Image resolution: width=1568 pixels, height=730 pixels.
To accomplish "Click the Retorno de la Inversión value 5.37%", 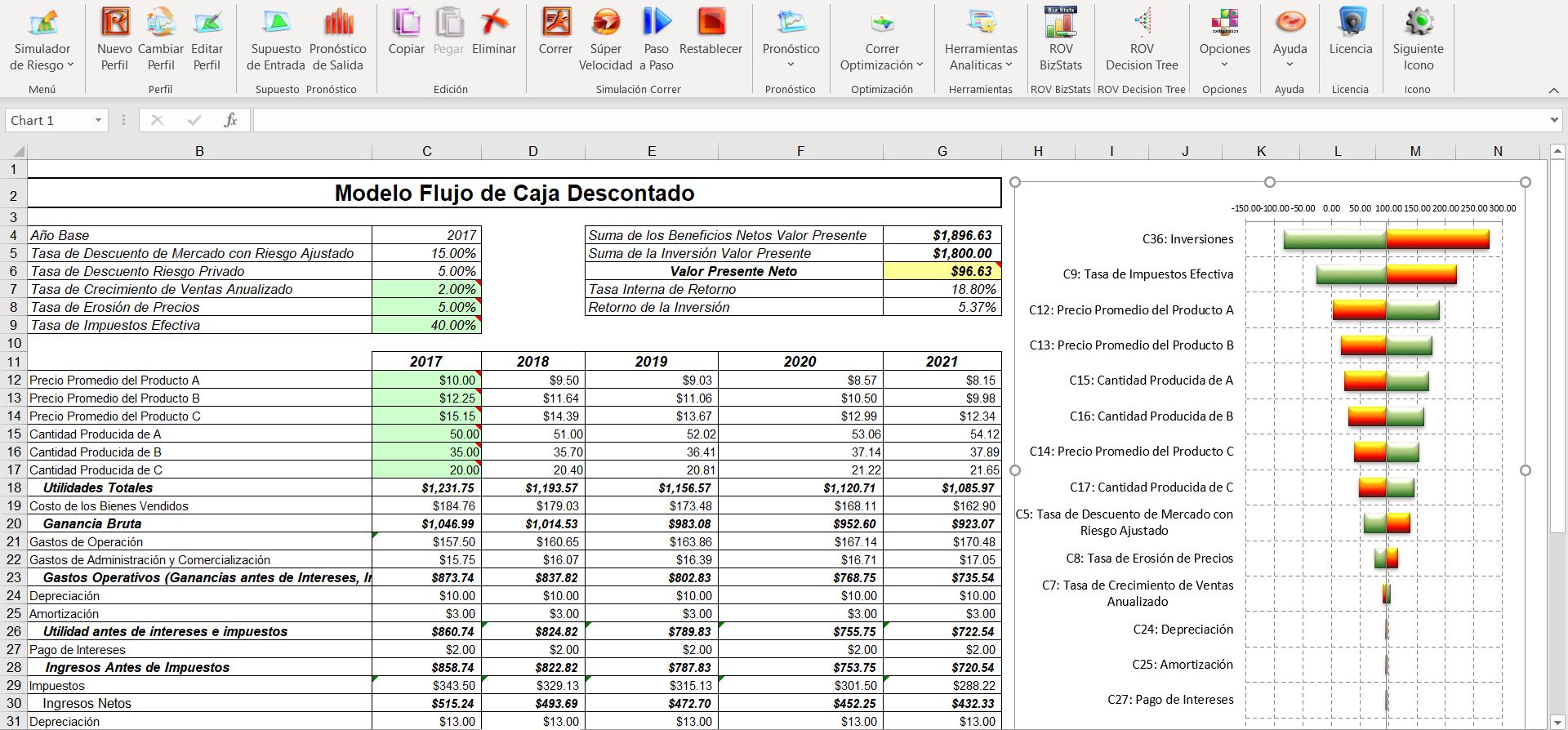I will click(942, 307).
